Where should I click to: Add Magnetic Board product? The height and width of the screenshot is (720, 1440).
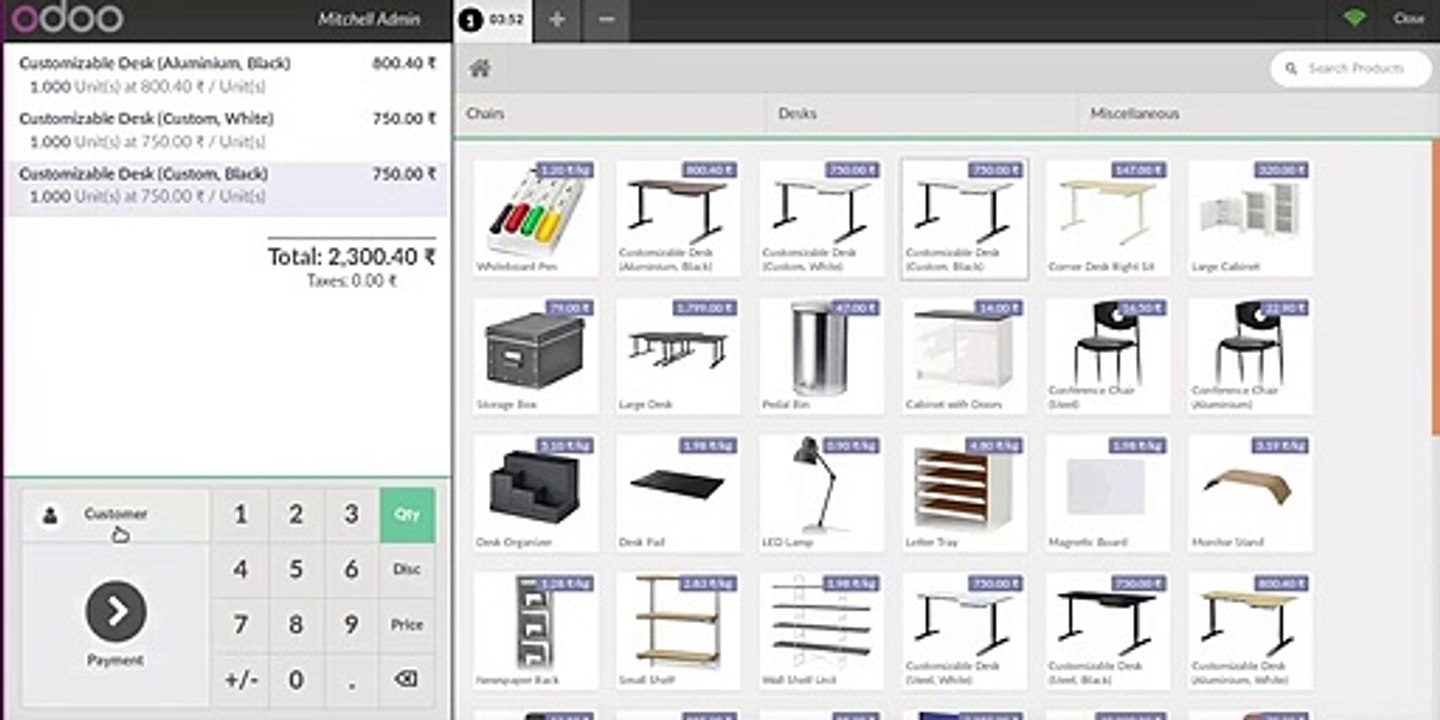point(1108,493)
